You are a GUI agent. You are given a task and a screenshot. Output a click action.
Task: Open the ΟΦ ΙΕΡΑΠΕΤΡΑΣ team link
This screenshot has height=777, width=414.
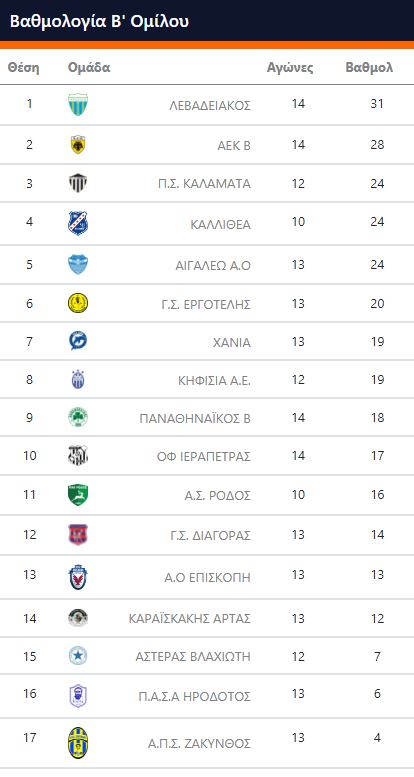click(x=204, y=457)
